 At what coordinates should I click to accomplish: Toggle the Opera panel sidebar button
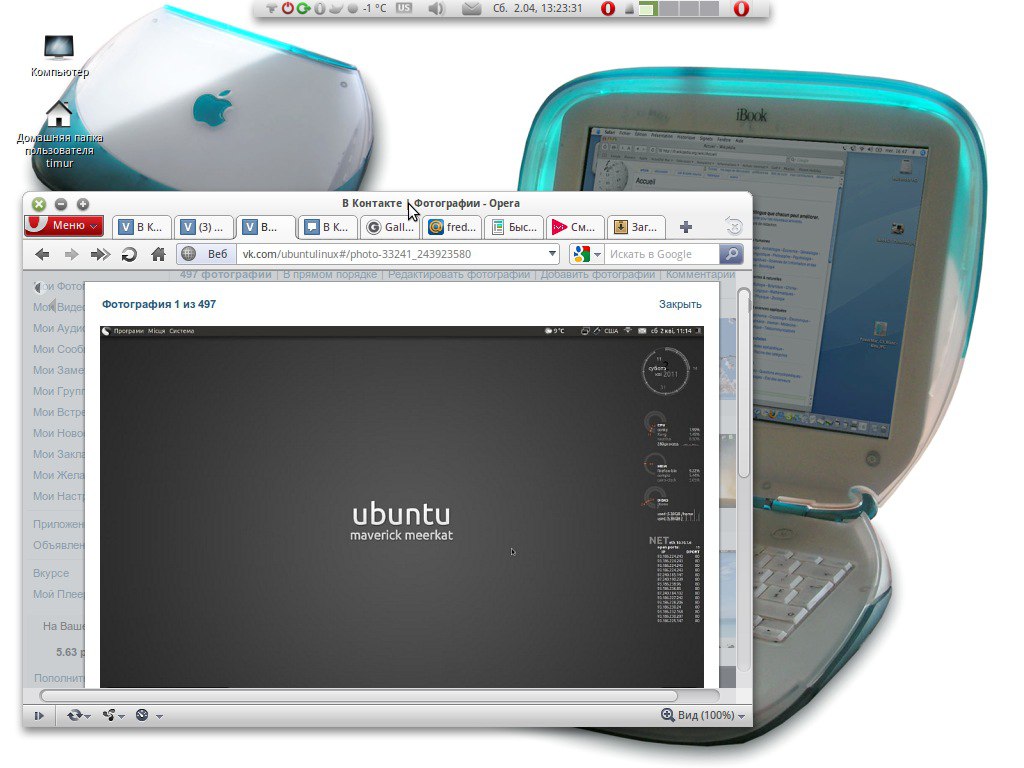click(39, 716)
